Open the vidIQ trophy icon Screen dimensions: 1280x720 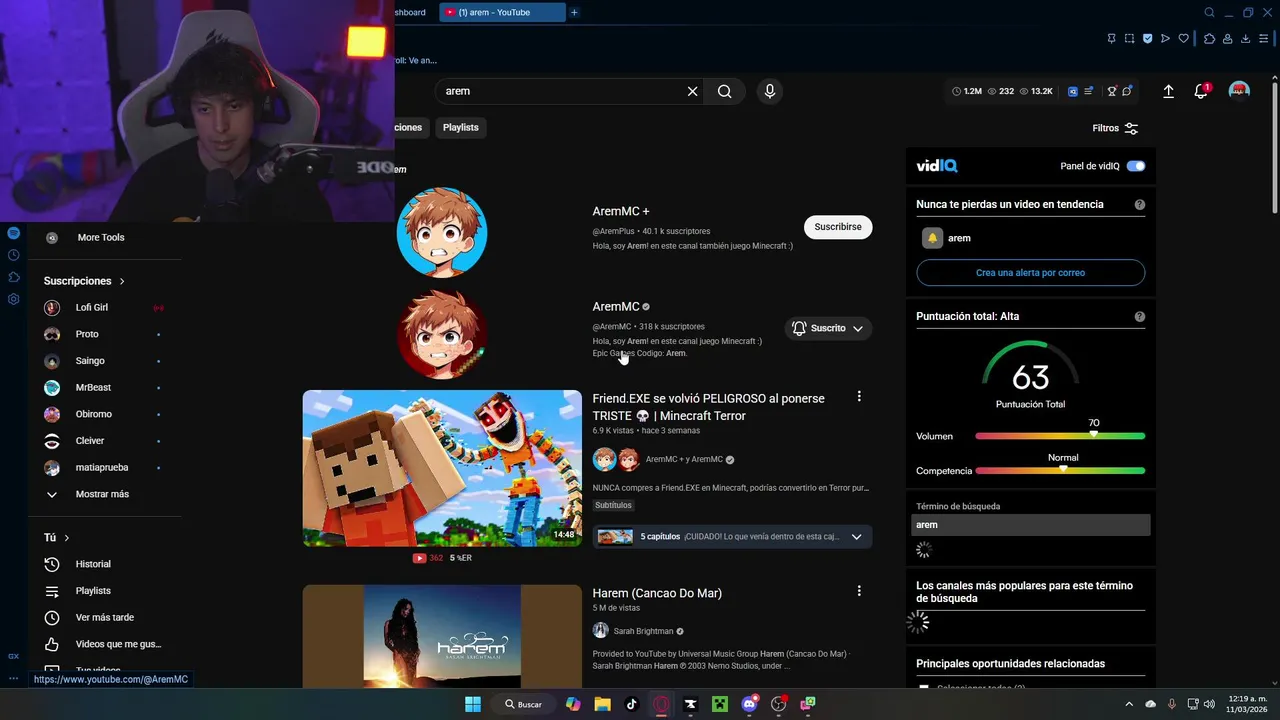(x=1111, y=91)
